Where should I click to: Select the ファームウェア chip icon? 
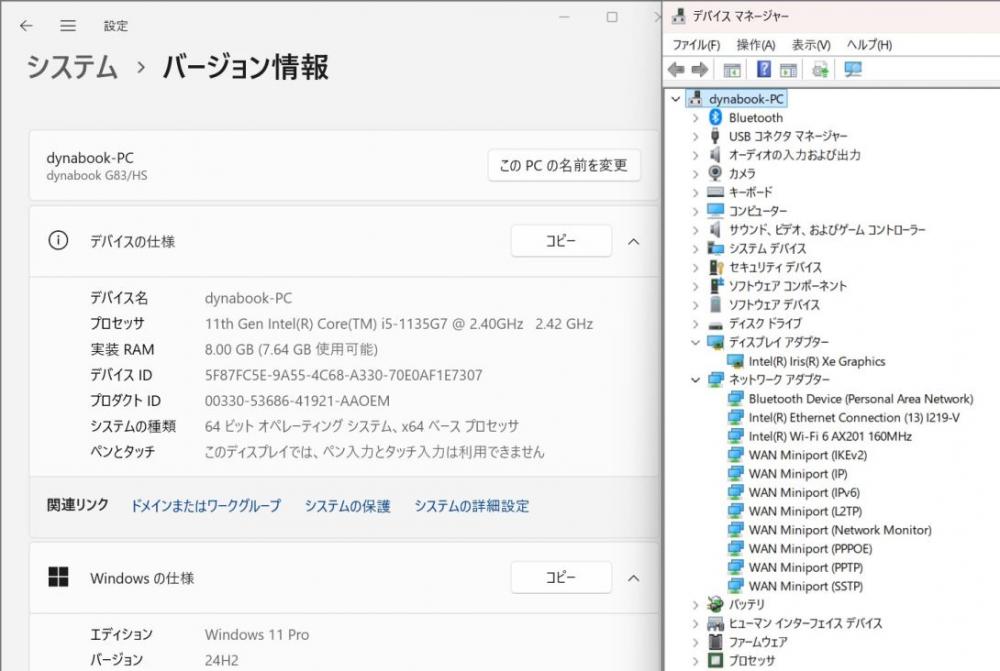[x=716, y=642]
